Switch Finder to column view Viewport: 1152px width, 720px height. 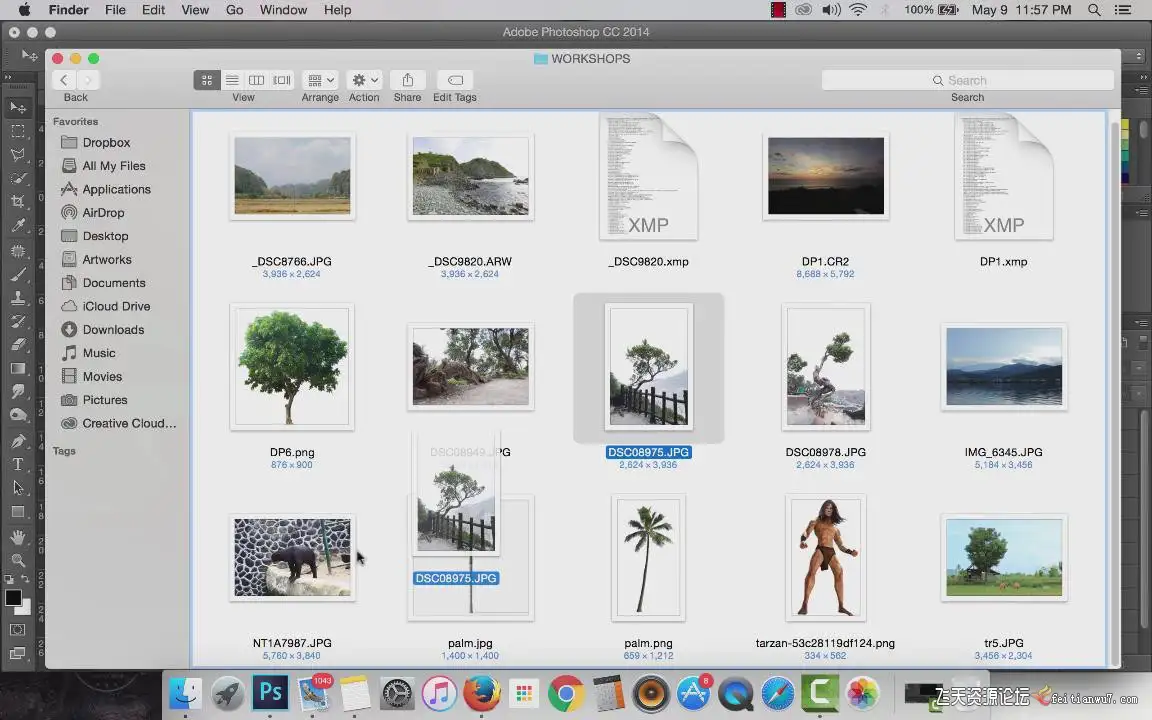tap(257, 80)
